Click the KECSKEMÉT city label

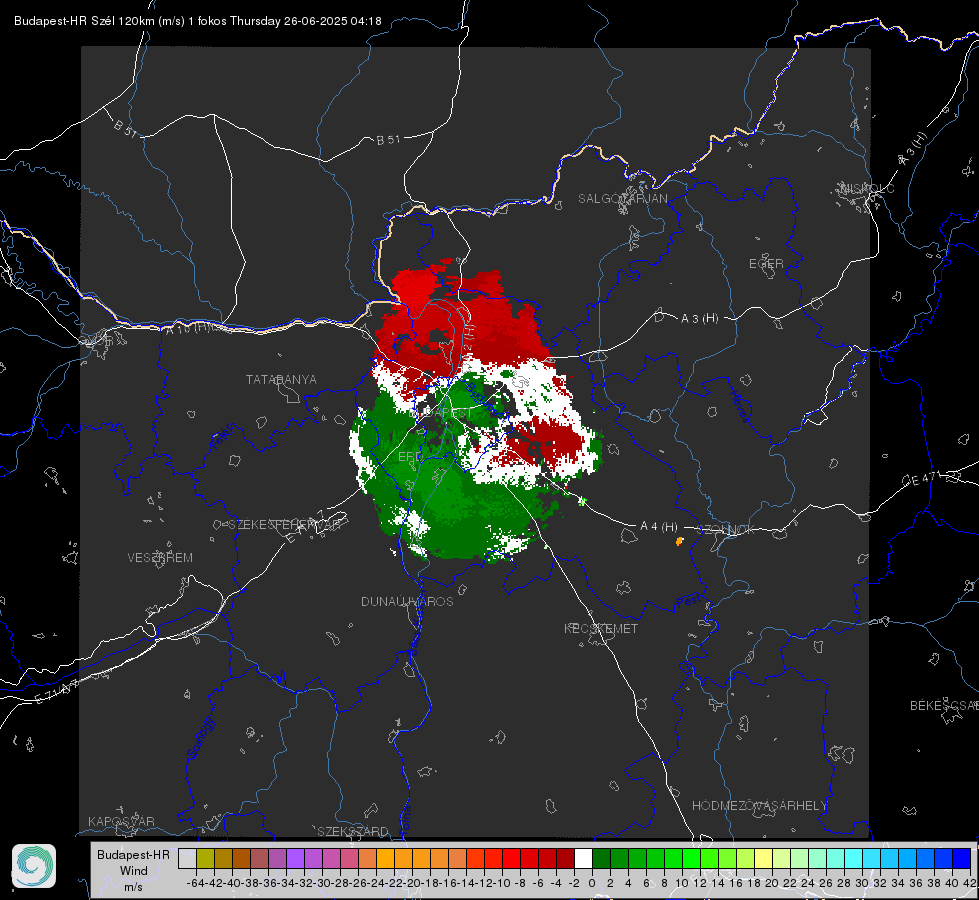point(601,629)
